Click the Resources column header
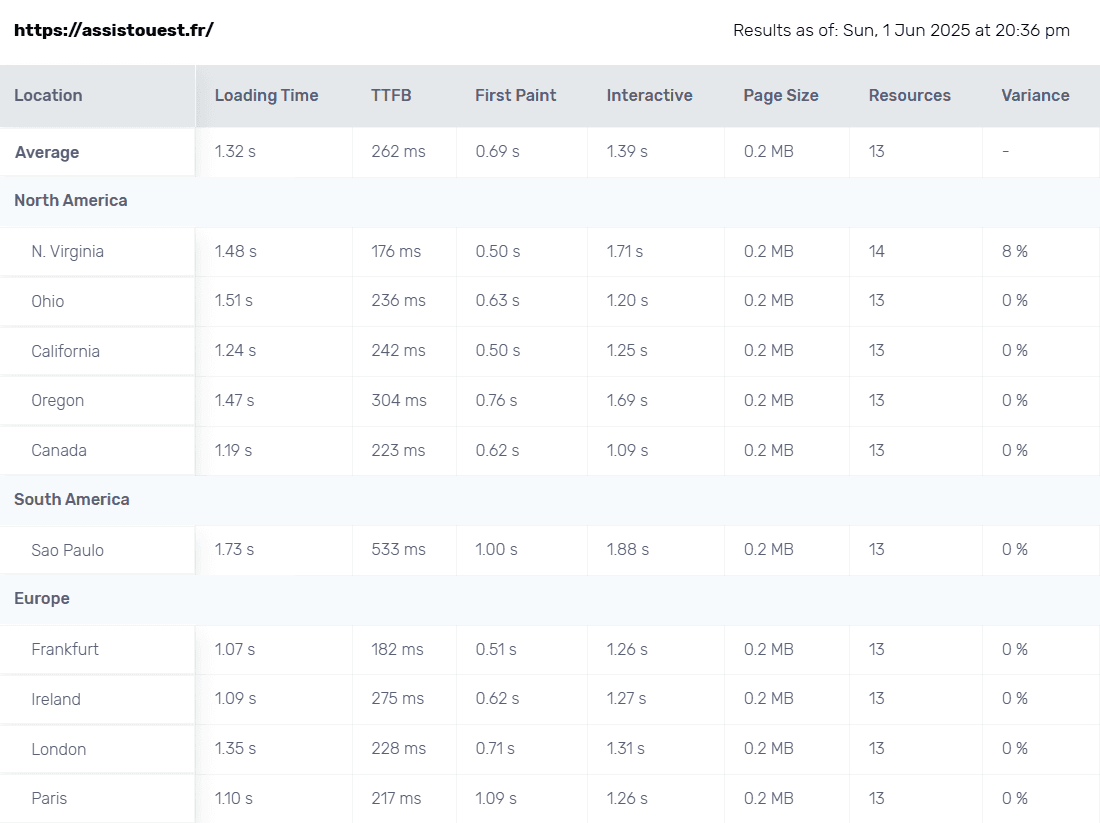The height and width of the screenshot is (823, 1100). 909,96
